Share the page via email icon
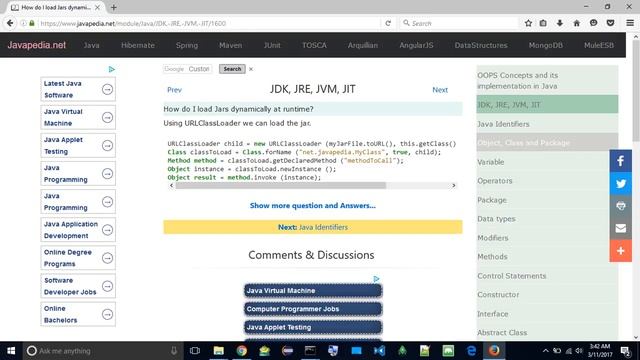The height and width of the screenshot is (360, 640). click(620, 228)
